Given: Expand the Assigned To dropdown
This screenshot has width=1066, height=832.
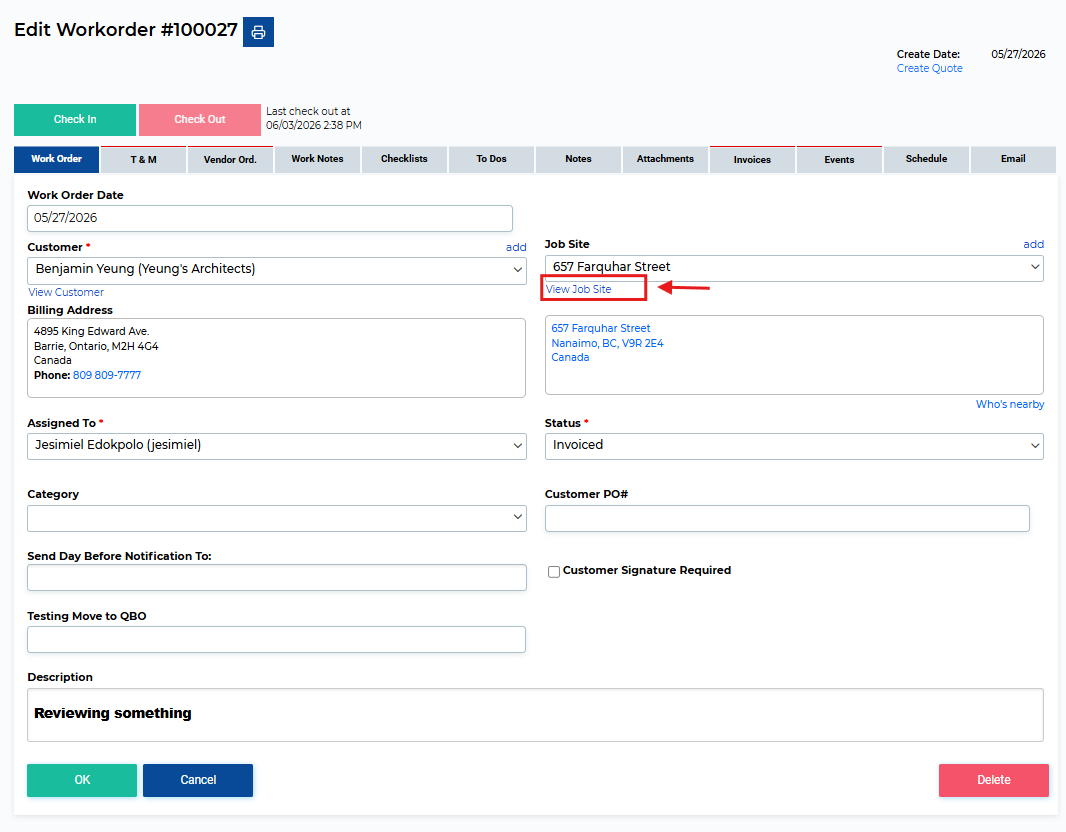Looking at the screenshot, I should (277, 446).
